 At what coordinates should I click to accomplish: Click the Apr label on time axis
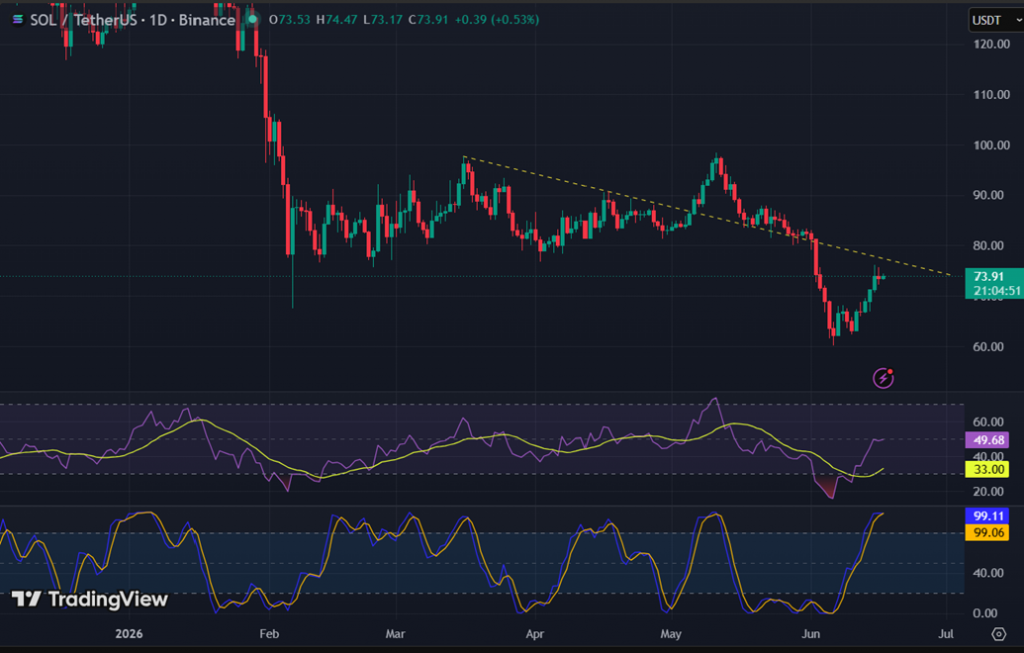pos(535,633)
